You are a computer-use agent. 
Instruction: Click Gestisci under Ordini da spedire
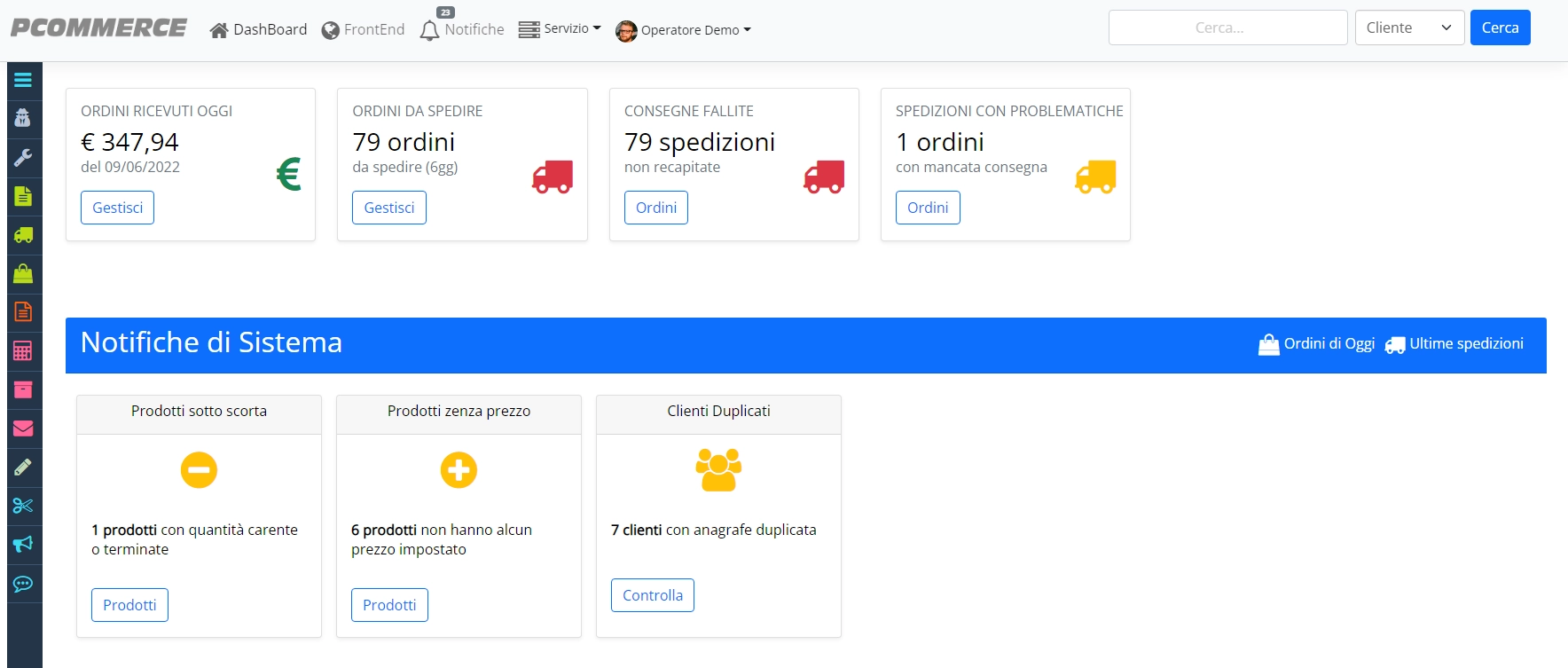388,208
